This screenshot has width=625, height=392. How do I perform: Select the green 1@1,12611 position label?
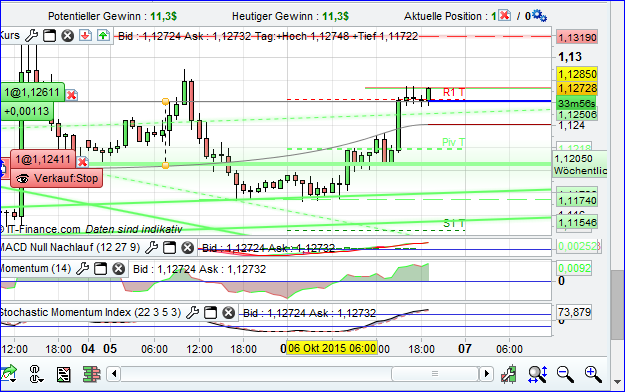(32, 93)
